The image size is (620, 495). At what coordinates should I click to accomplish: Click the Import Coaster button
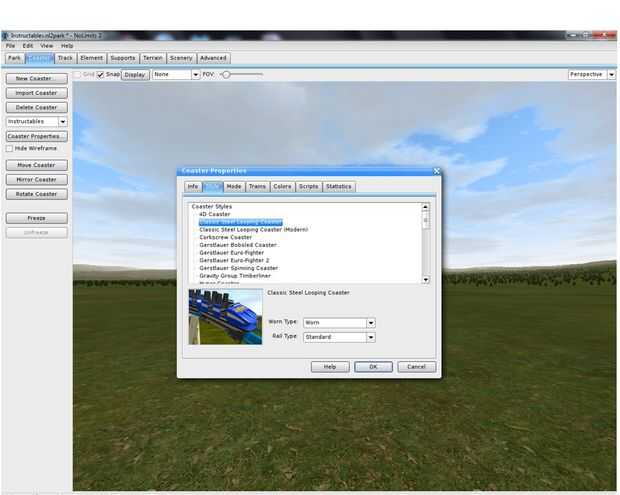[x=36, y=93]
